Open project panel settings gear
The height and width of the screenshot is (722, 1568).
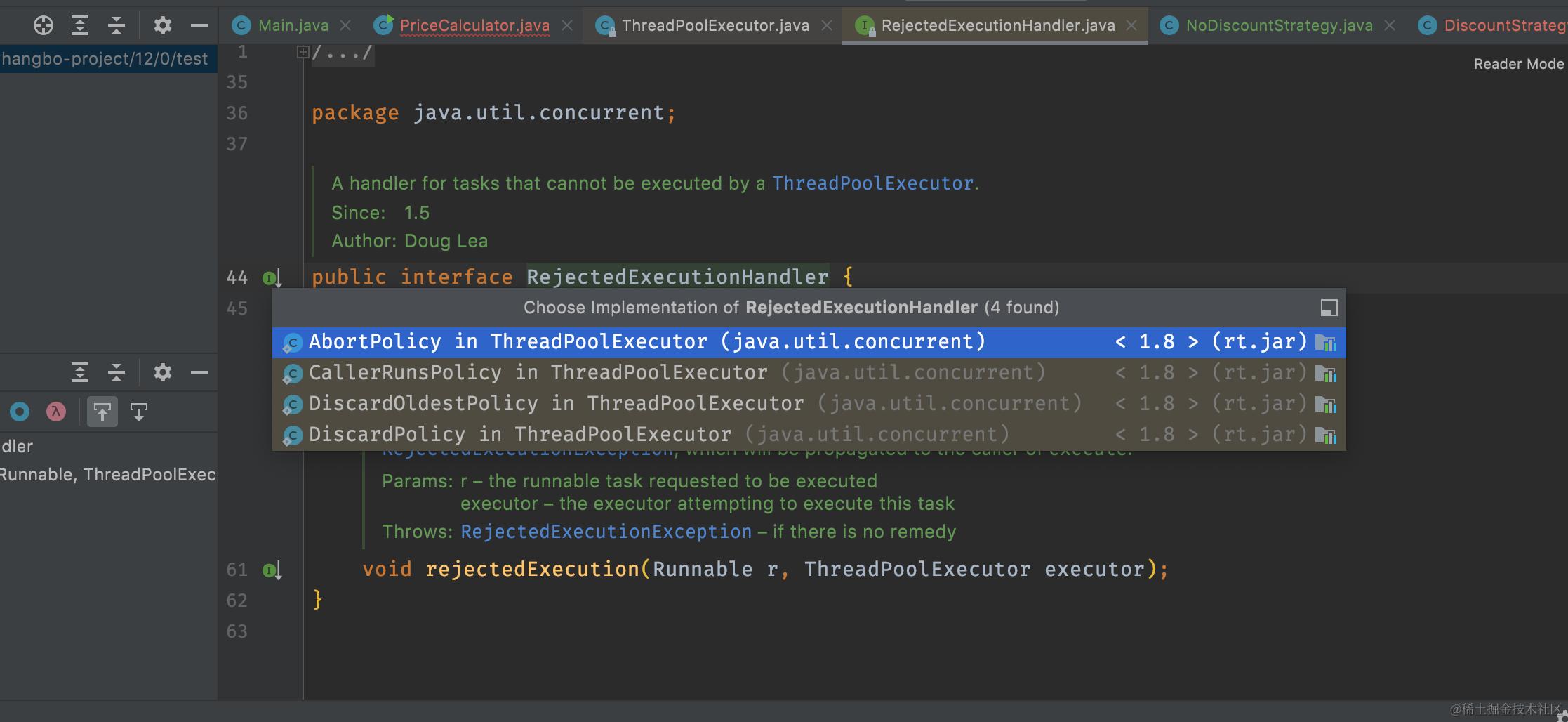(x=163, y=25)
